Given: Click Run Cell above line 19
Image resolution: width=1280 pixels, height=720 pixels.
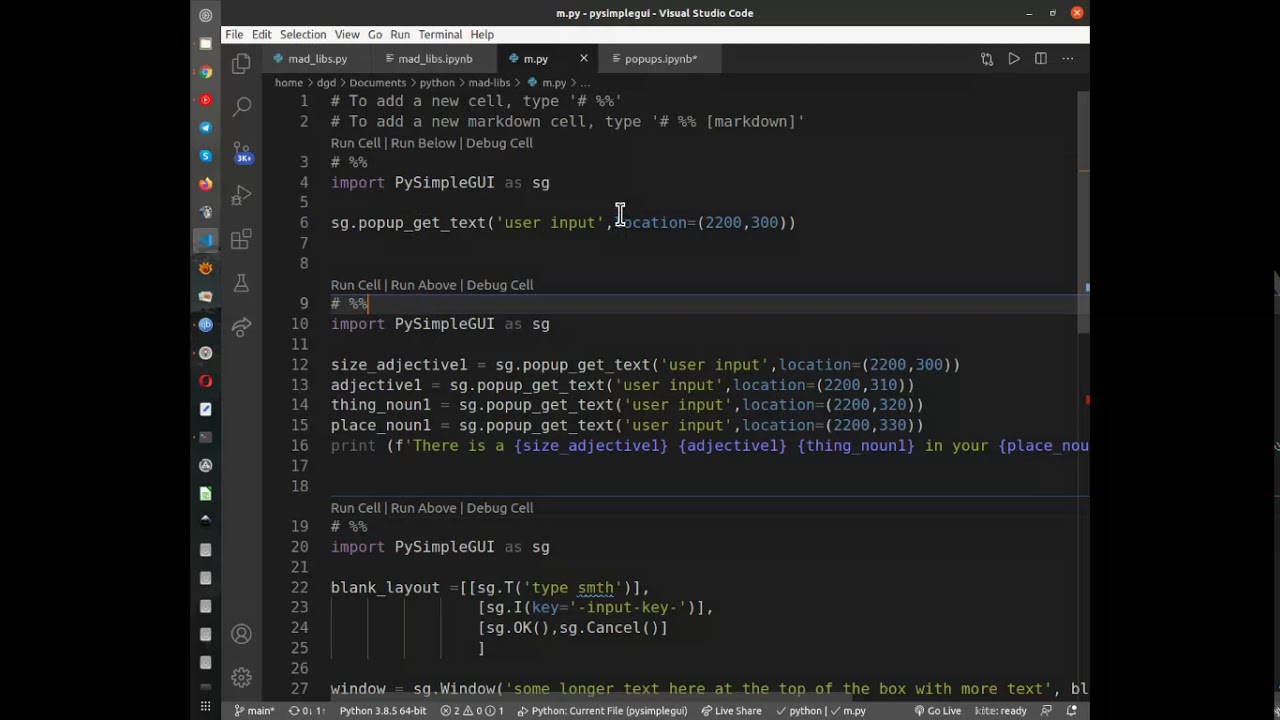Looking at the screenshot, I should point(355,508).
